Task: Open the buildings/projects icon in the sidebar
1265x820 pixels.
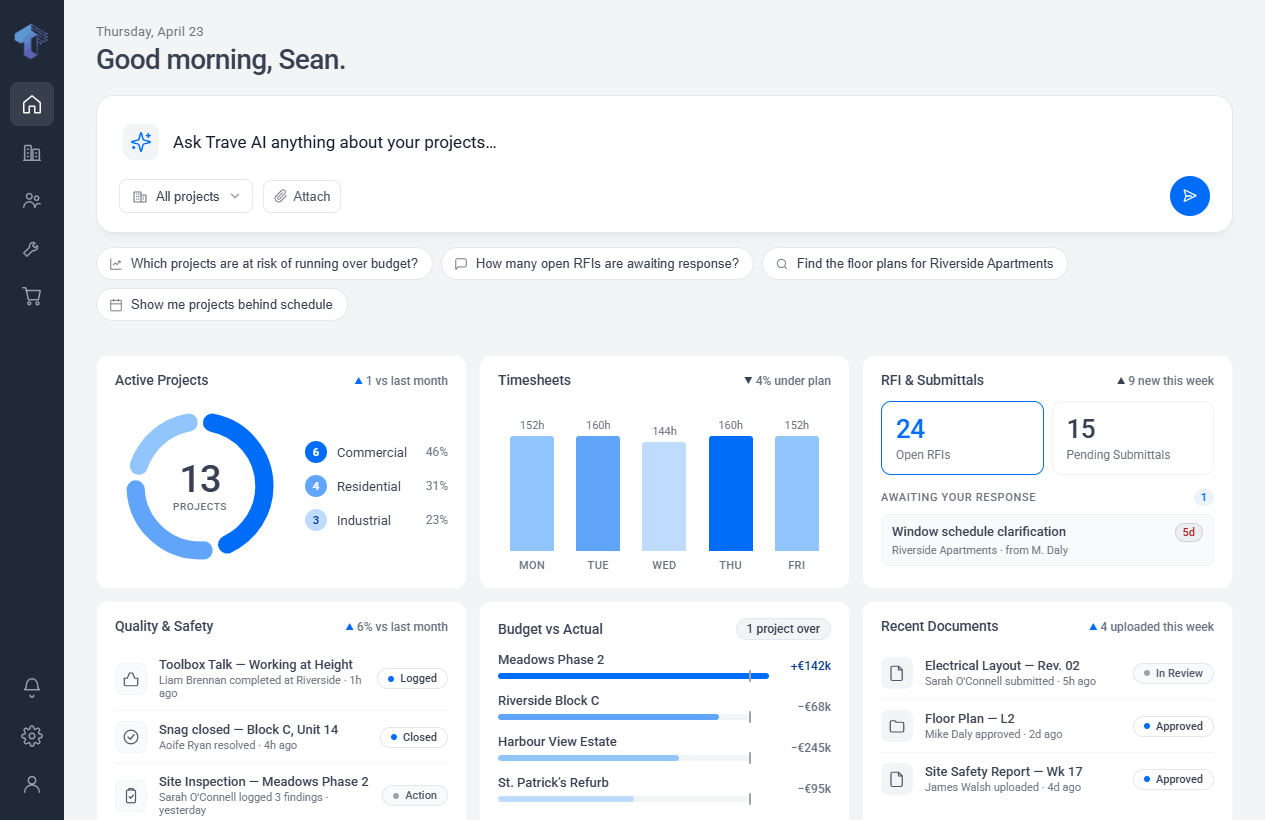Action: (32, 153)
